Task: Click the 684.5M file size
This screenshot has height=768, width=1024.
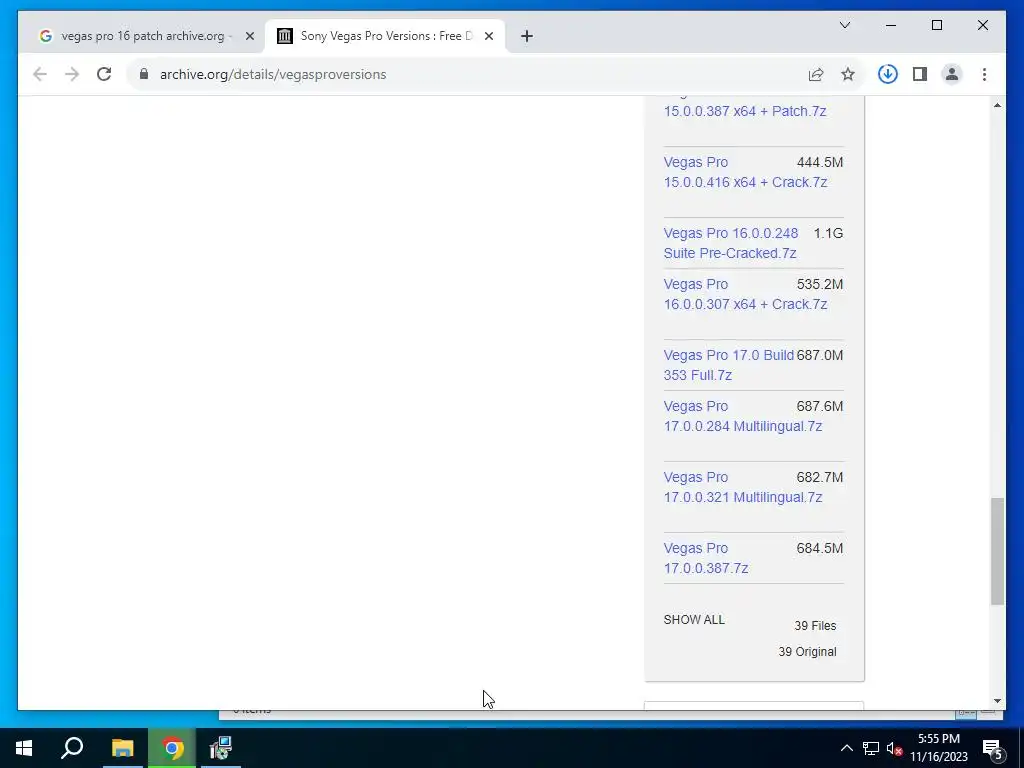Action: (x=820, y=549)
